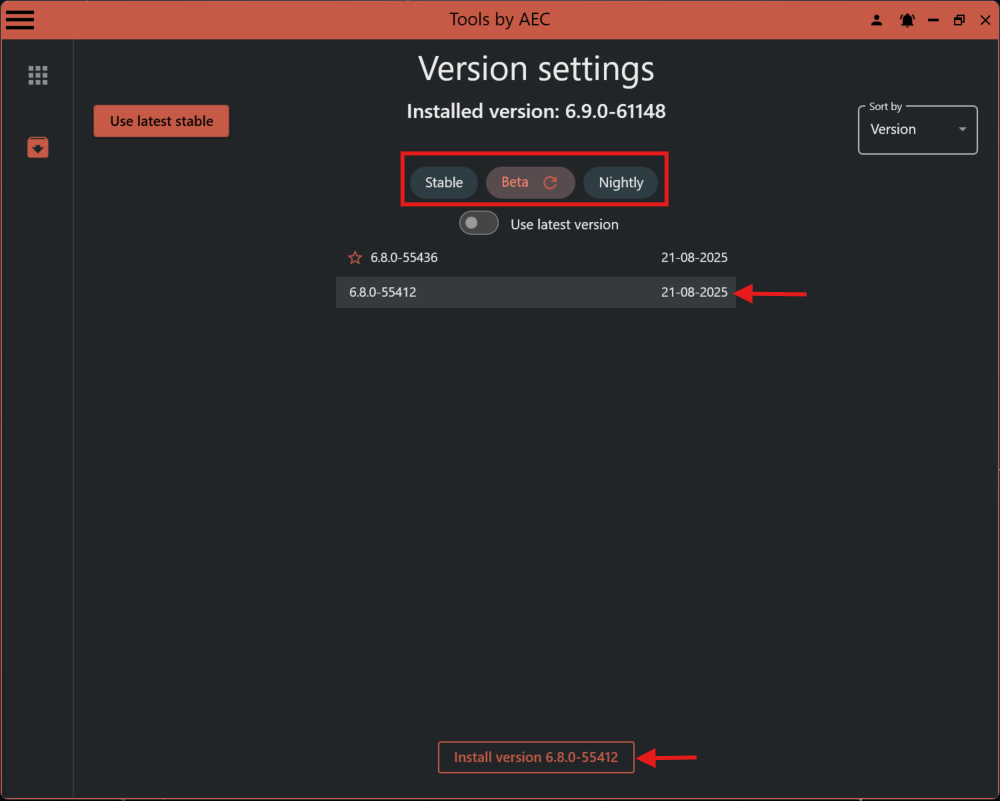Open the notifications bell icon
Viewport: 1000px width, 801px height.
907,19
